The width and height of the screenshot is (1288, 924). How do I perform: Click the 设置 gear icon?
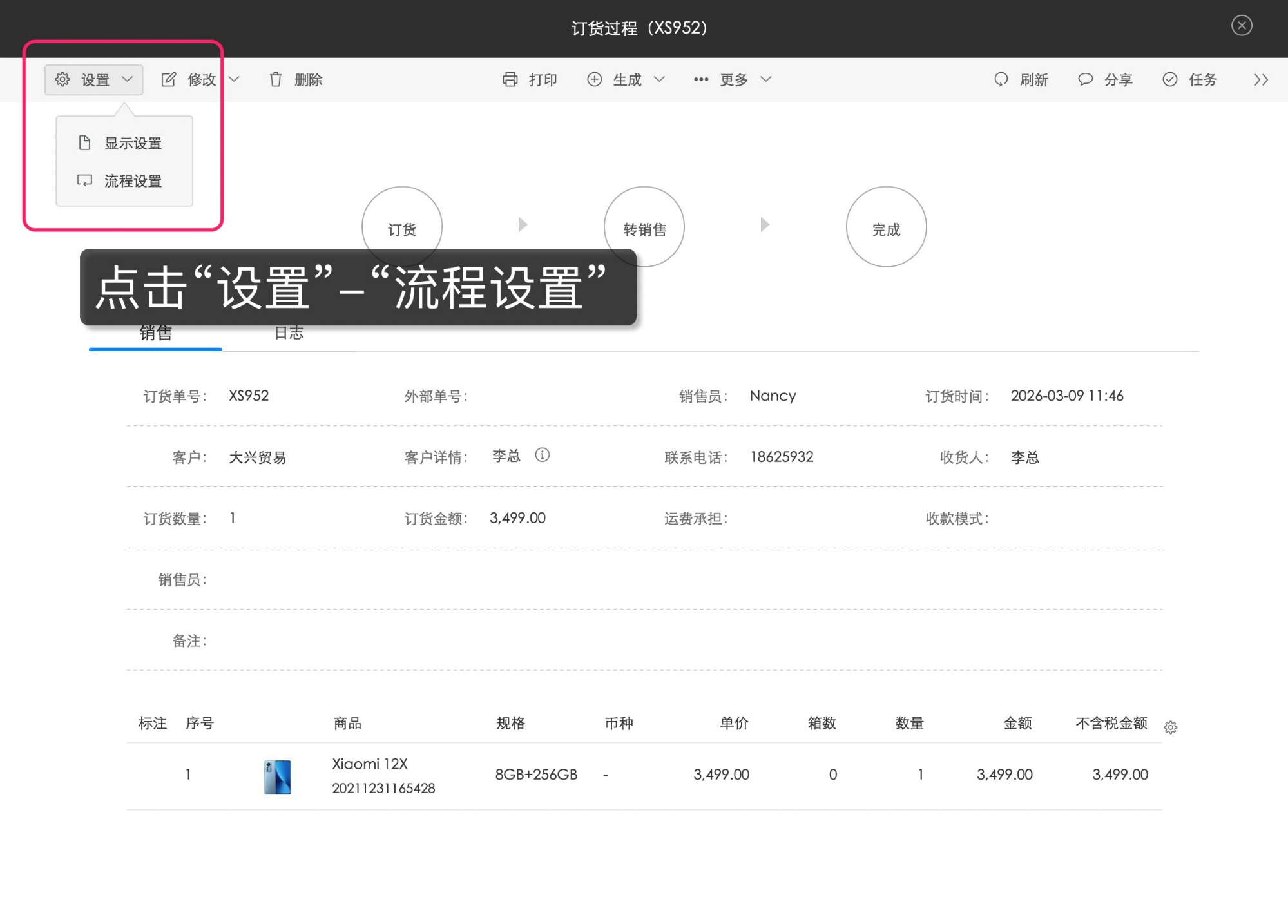(x=62, y=79)
